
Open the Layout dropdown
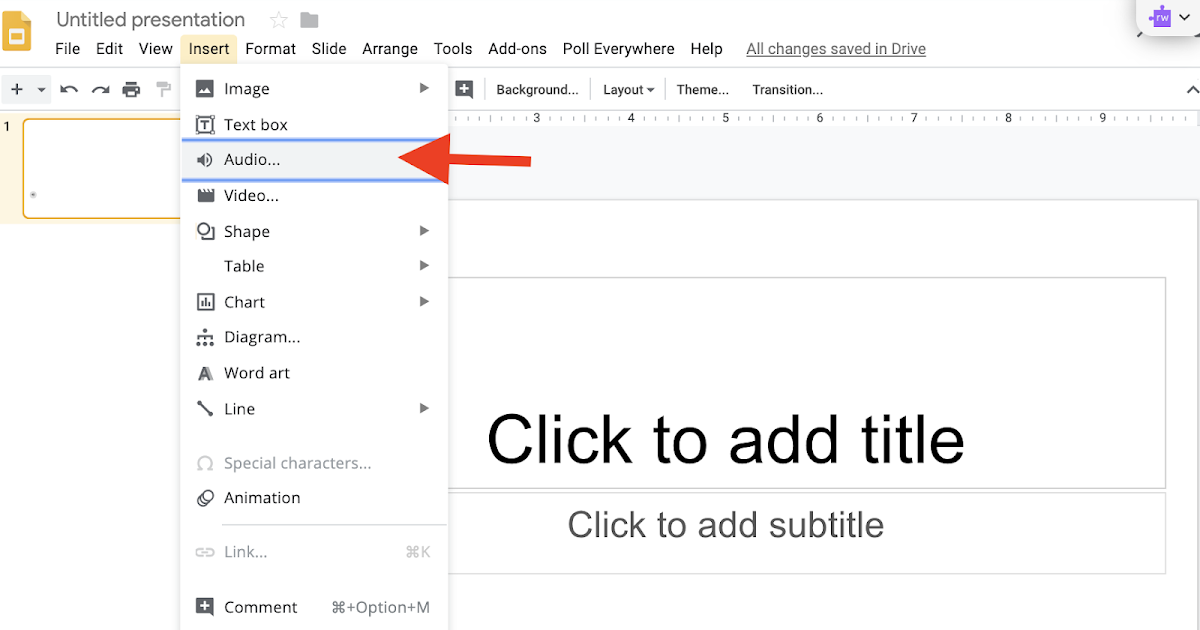[627, 89]
